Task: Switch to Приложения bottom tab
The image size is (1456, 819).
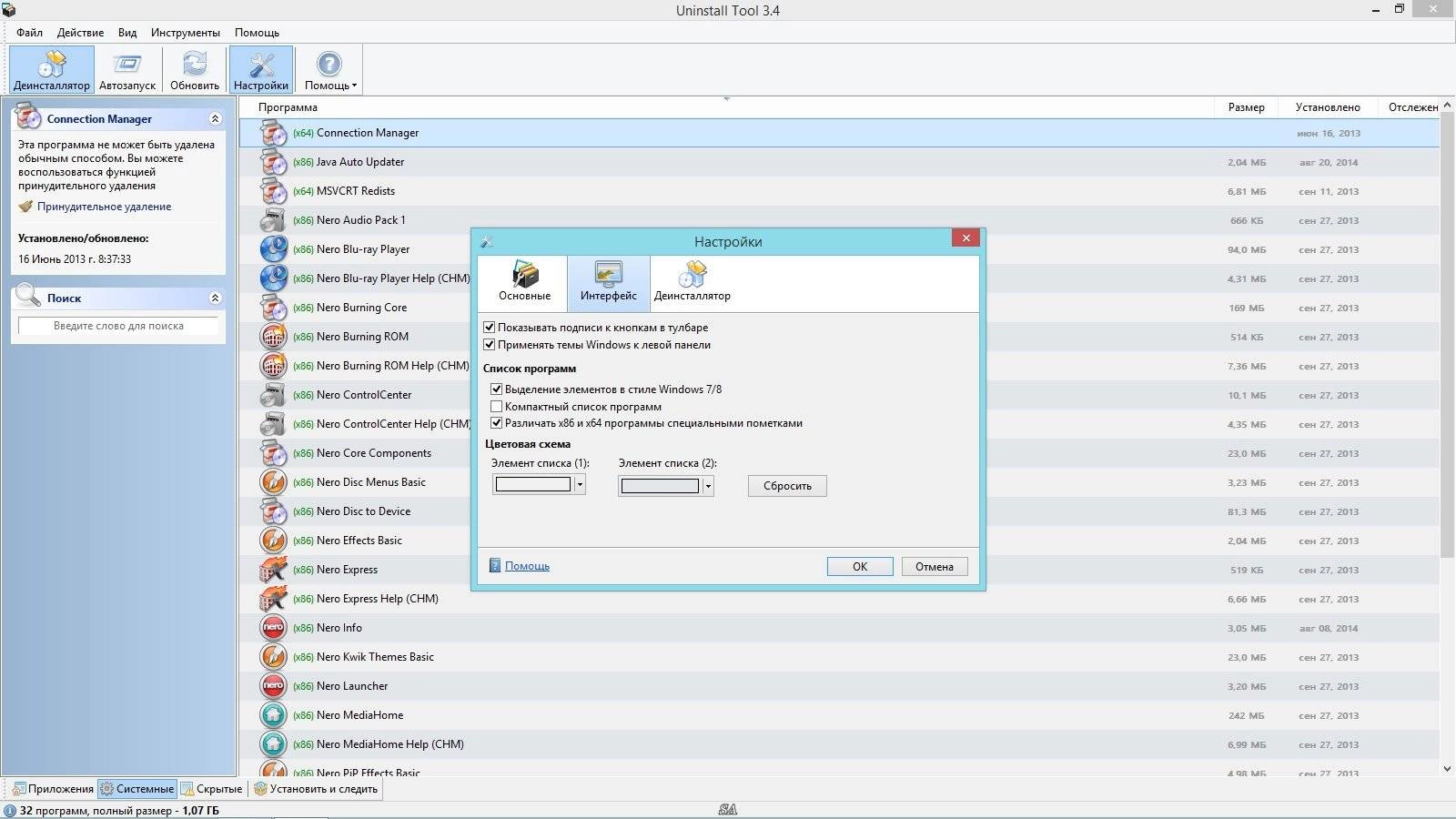Action: [53, 789]
